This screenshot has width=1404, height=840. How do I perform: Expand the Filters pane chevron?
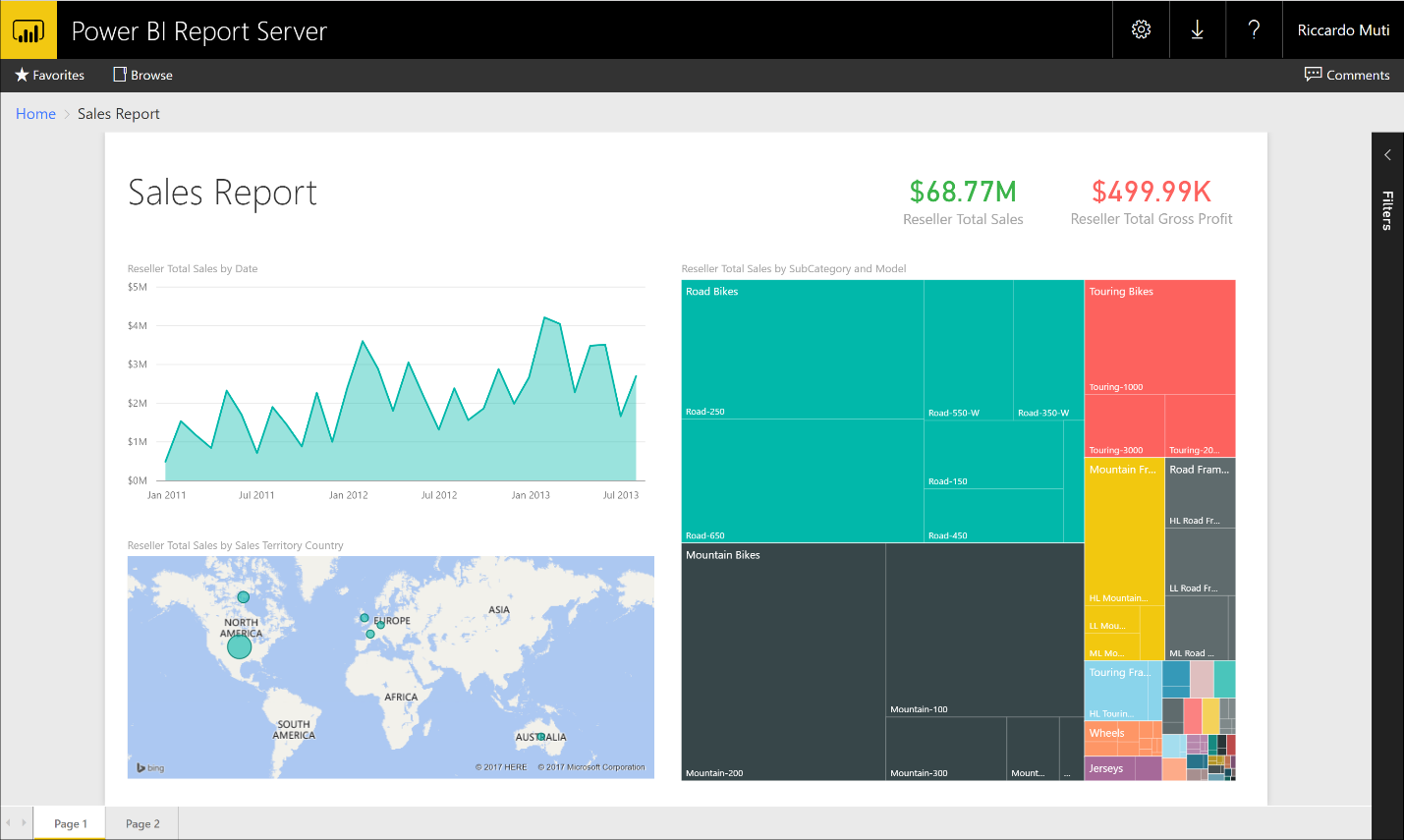tap(1387, 154)
